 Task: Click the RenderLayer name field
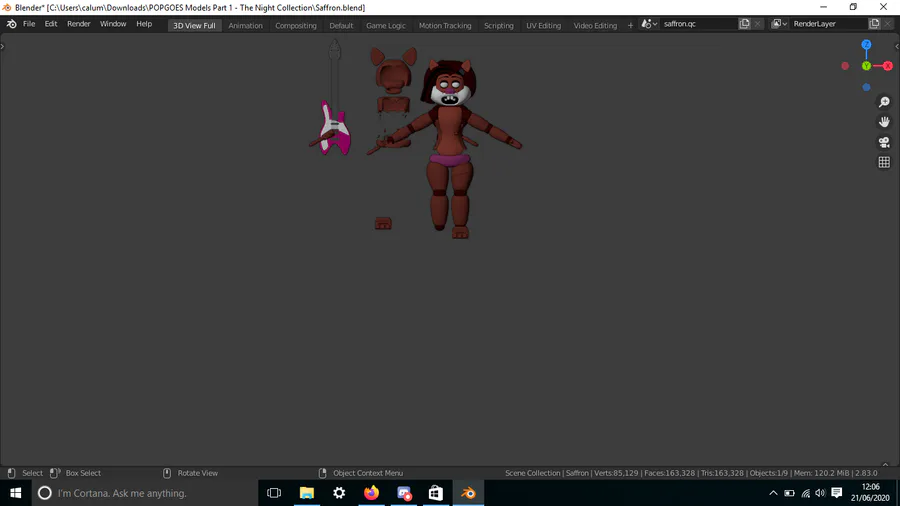tap(828, 24)
